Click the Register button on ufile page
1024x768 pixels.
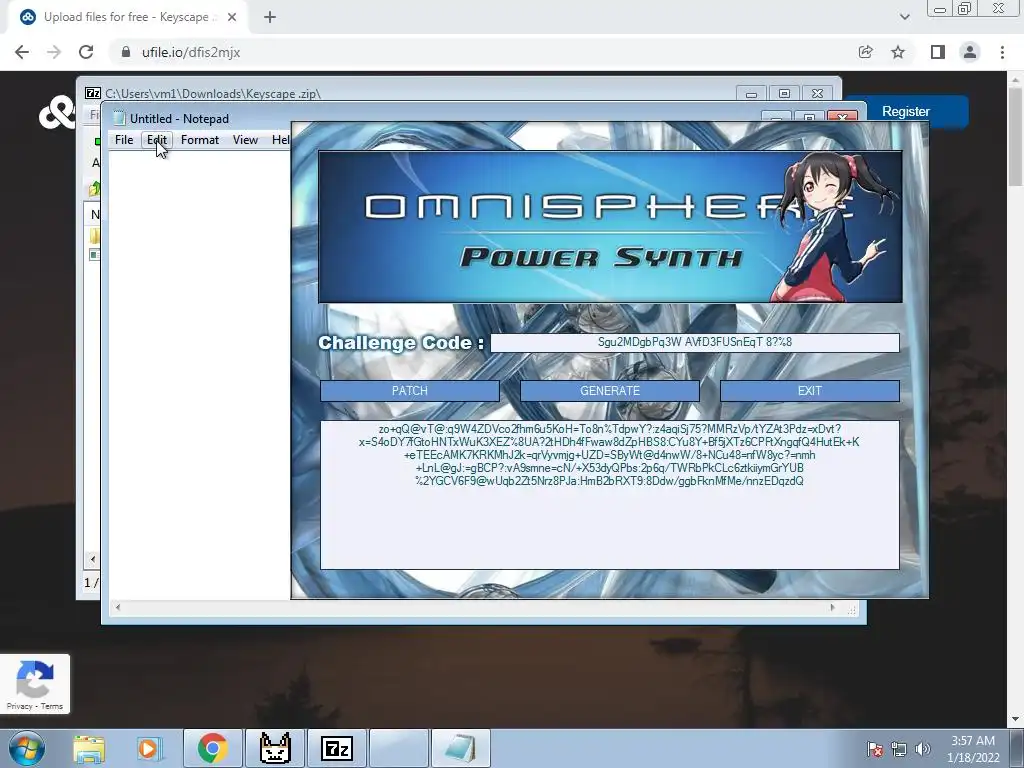[906, 112]
